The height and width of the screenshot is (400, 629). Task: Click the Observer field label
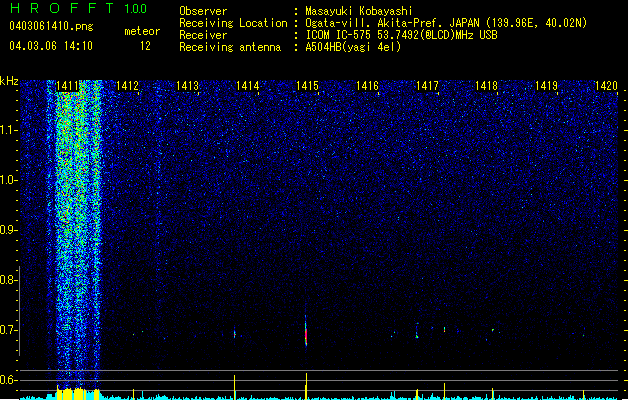coord(203,11)
